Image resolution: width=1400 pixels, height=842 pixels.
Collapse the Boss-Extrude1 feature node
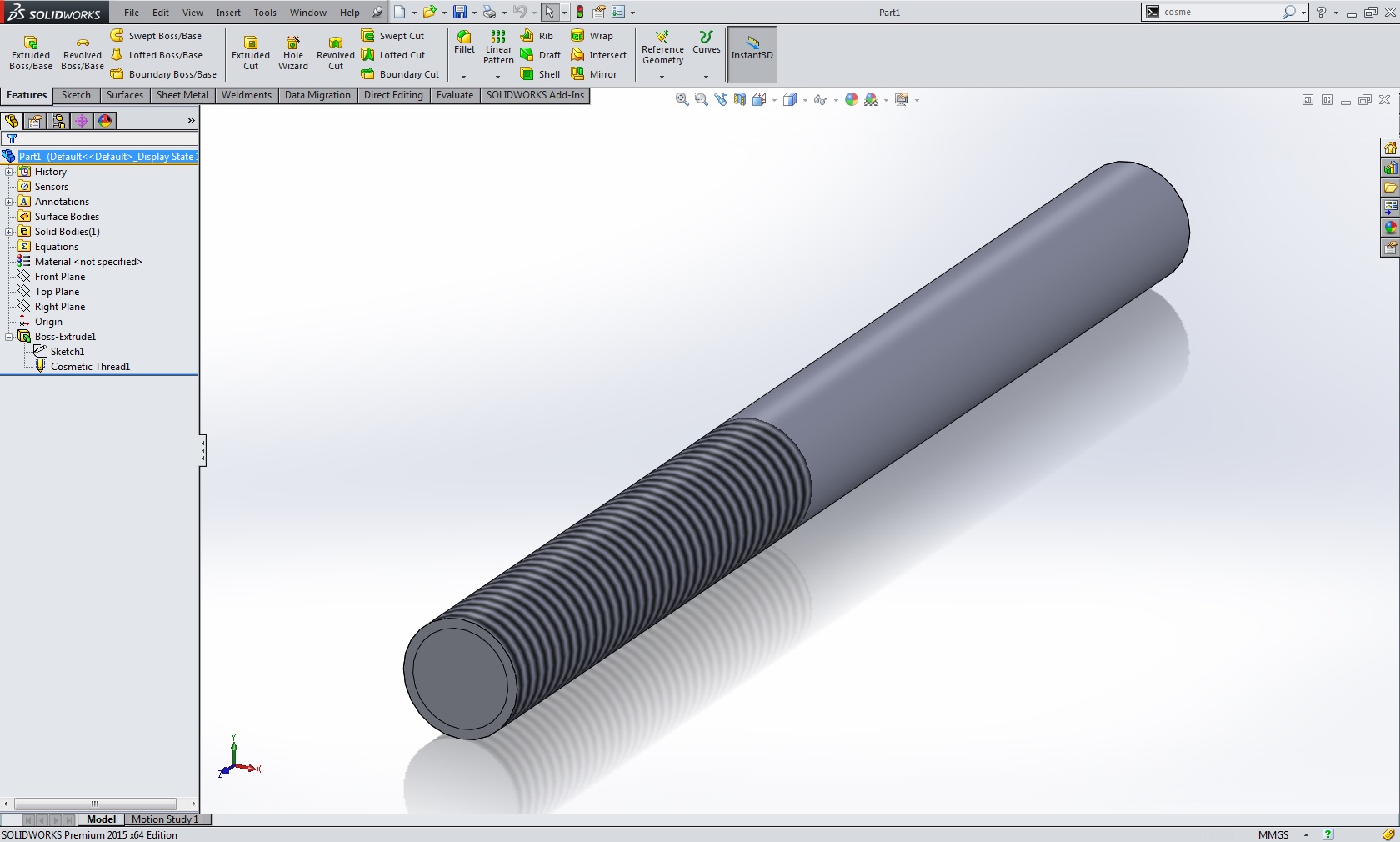coord(9,337)
